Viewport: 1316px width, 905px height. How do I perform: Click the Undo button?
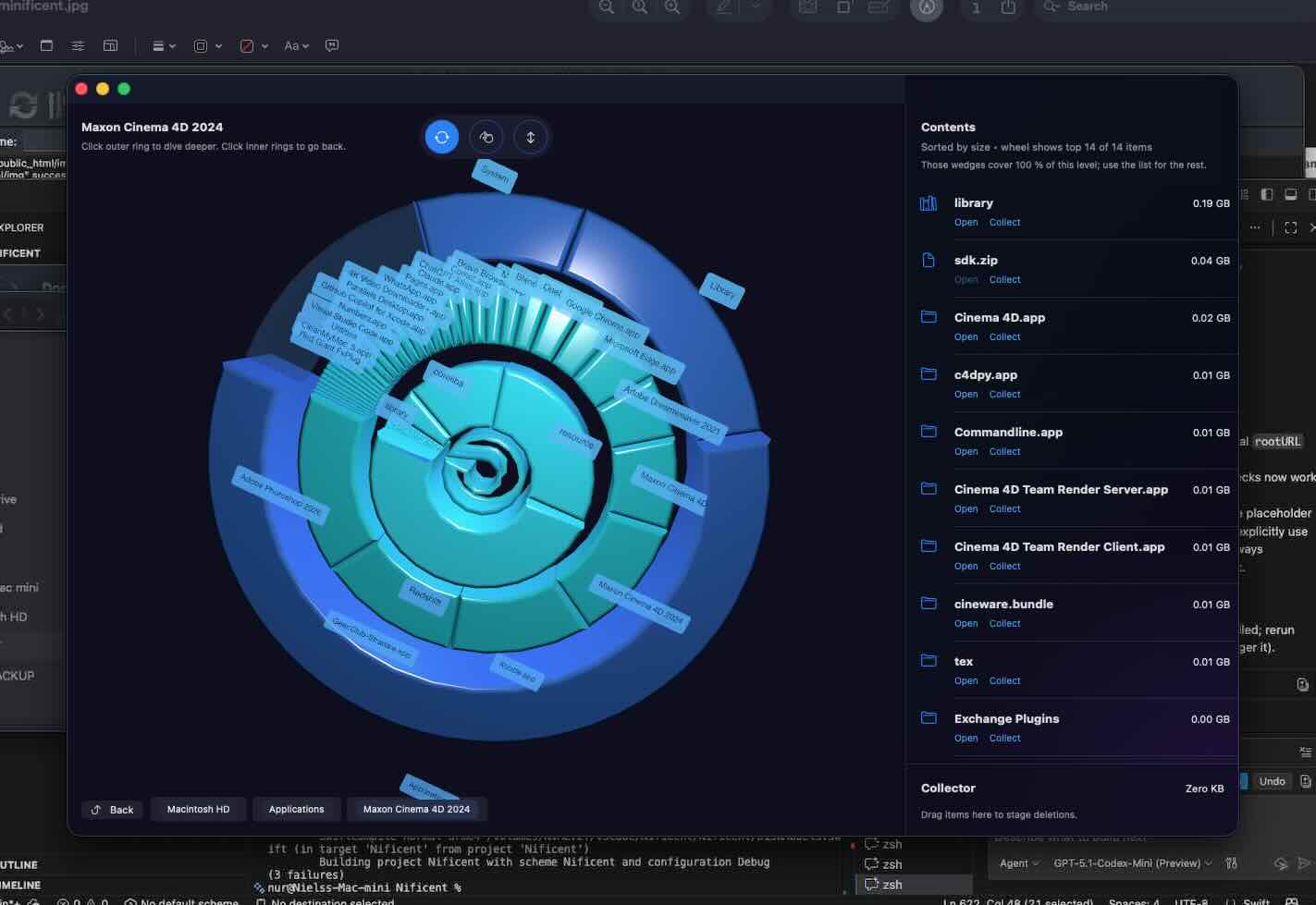[x=1272, y=781]
